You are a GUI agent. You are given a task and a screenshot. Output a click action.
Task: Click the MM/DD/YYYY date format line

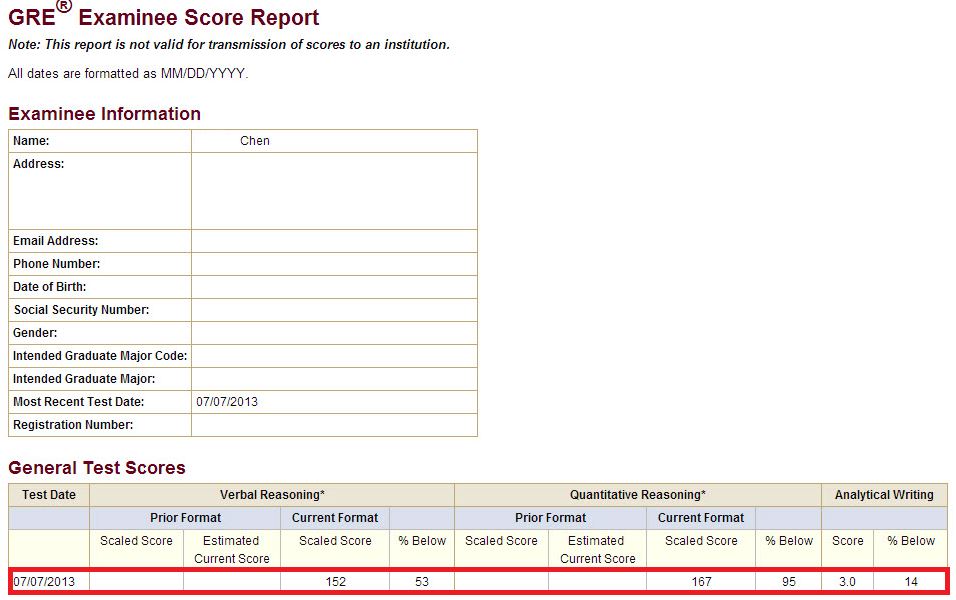[128, 74]
